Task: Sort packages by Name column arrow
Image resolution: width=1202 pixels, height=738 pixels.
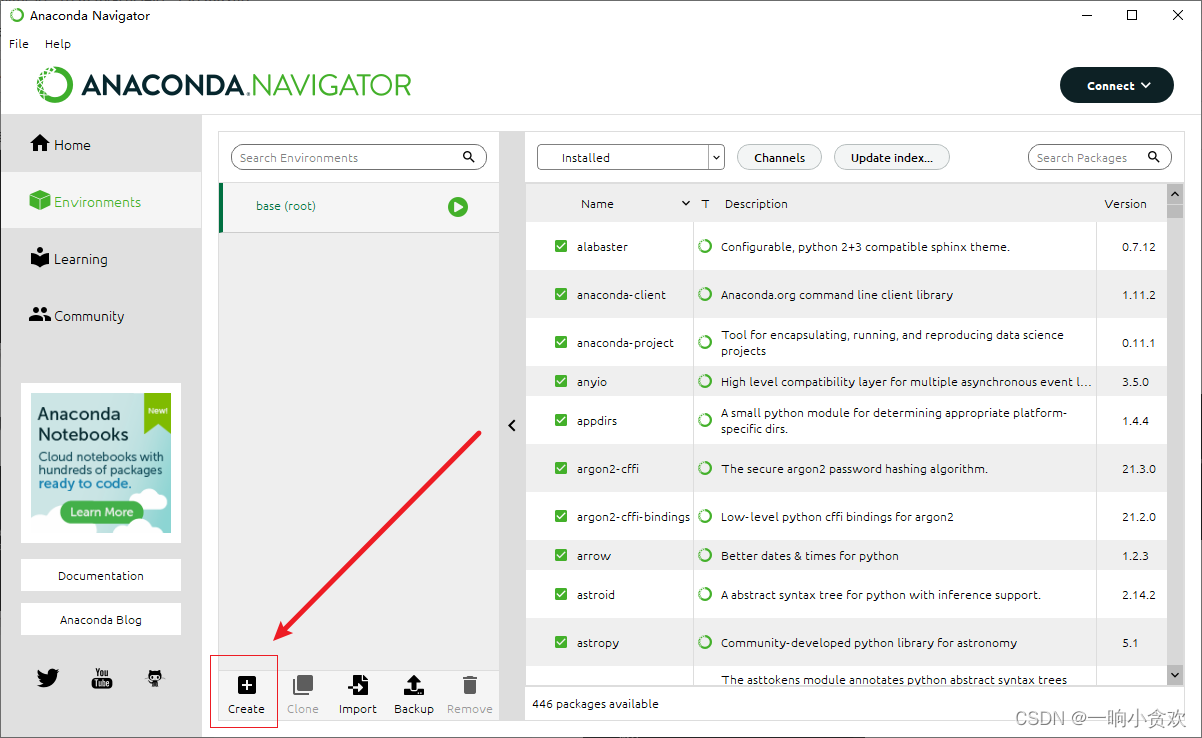Action: coord(686,203)
